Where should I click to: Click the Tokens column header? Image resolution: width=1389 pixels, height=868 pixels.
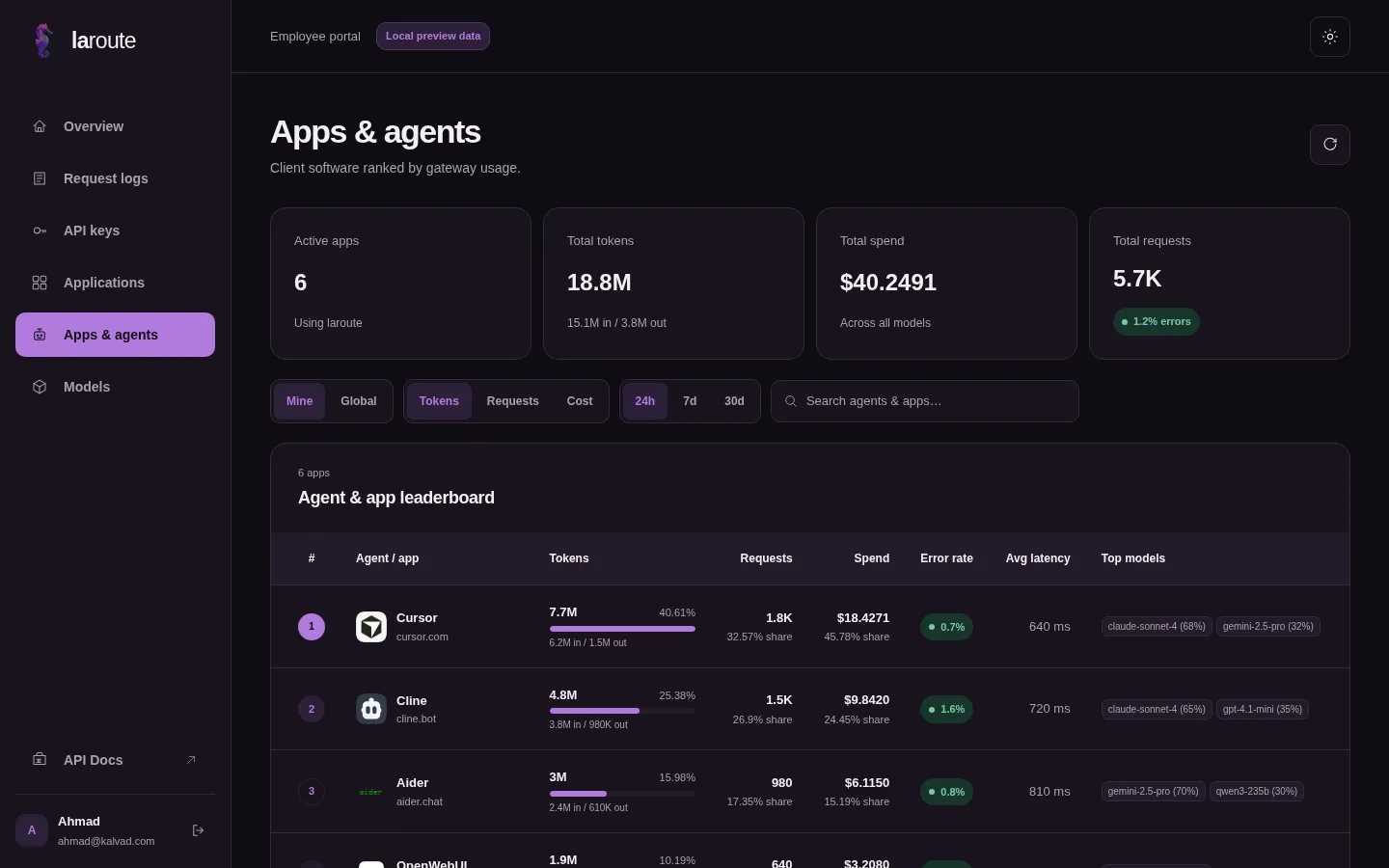coord(569,558)
